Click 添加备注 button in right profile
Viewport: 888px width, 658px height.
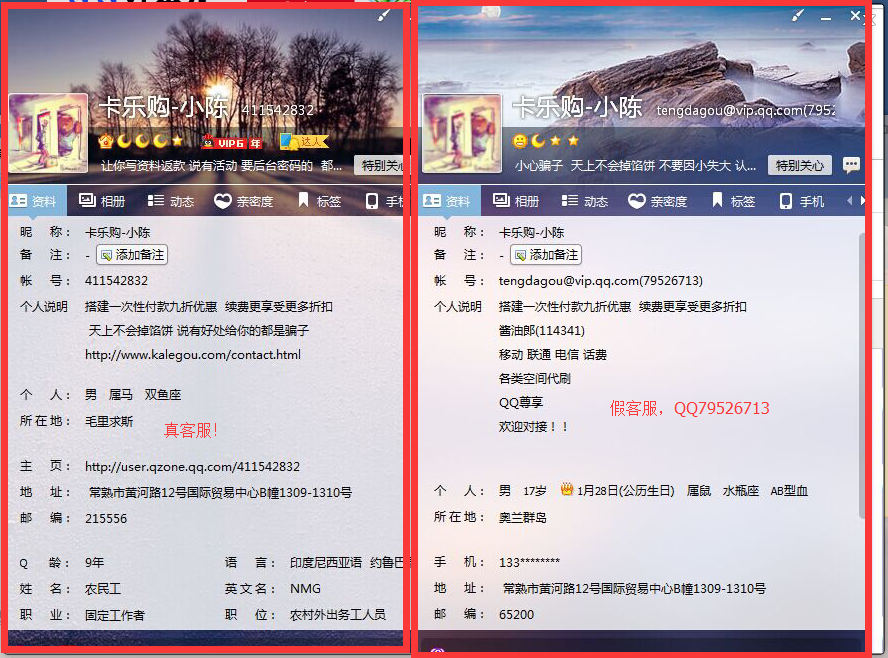(546, 255)
